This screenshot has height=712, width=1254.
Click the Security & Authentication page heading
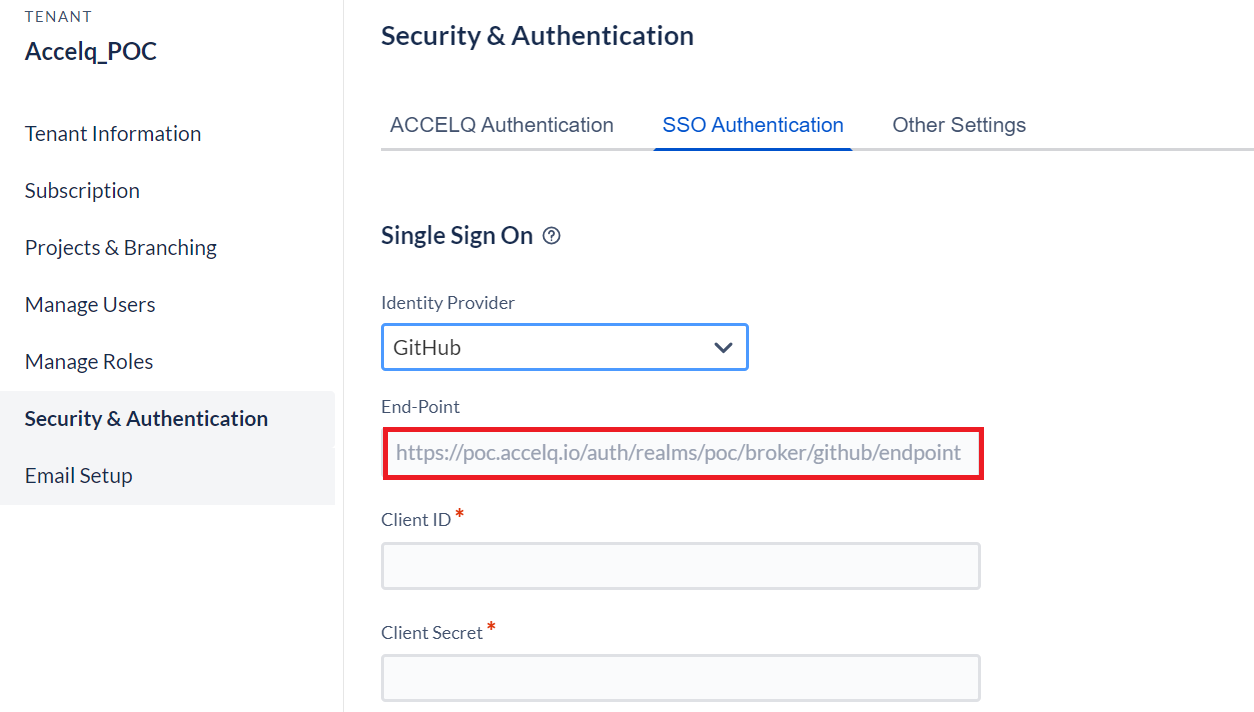[537, 36]
